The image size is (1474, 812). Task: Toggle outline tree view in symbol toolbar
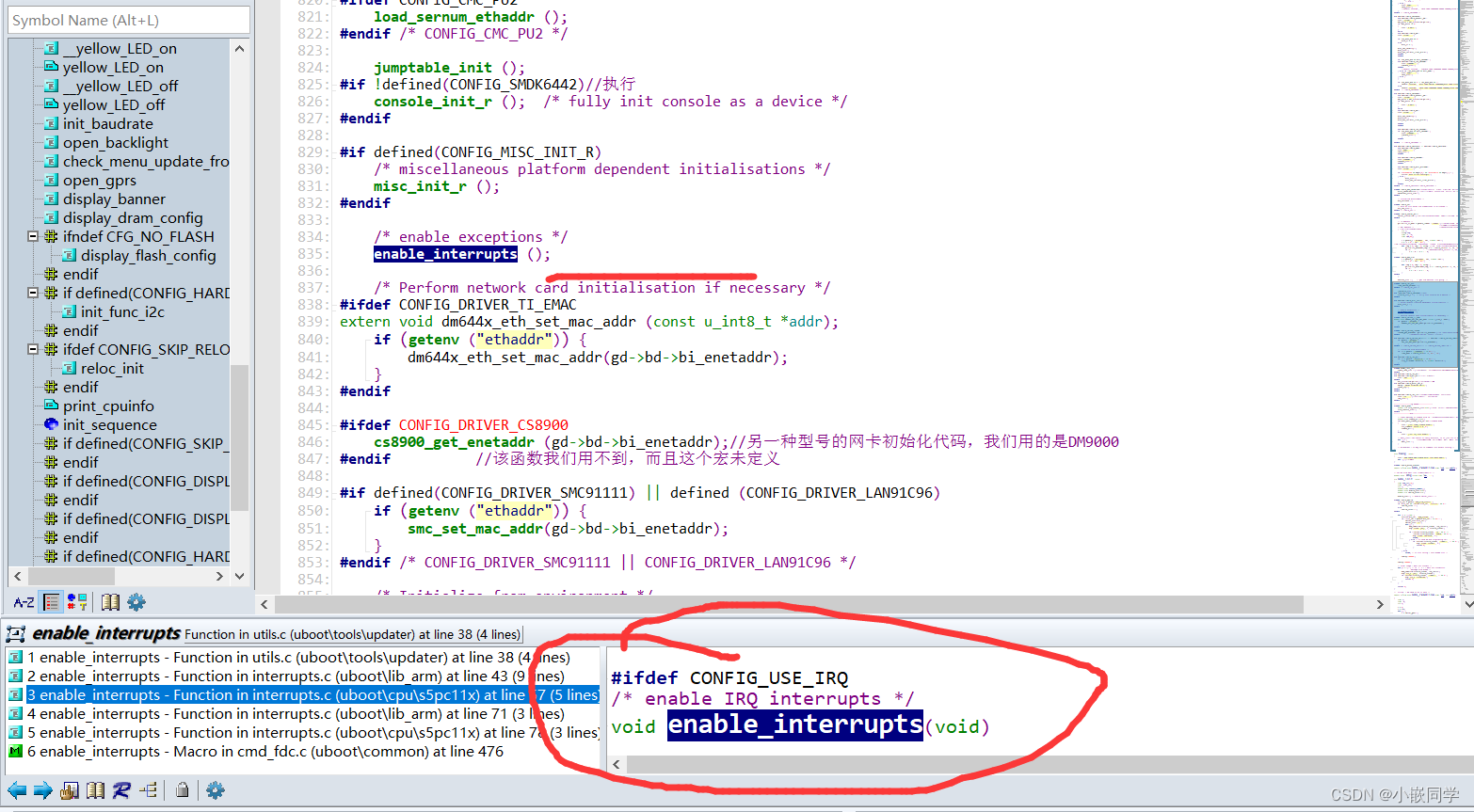[x=52, y=602]
